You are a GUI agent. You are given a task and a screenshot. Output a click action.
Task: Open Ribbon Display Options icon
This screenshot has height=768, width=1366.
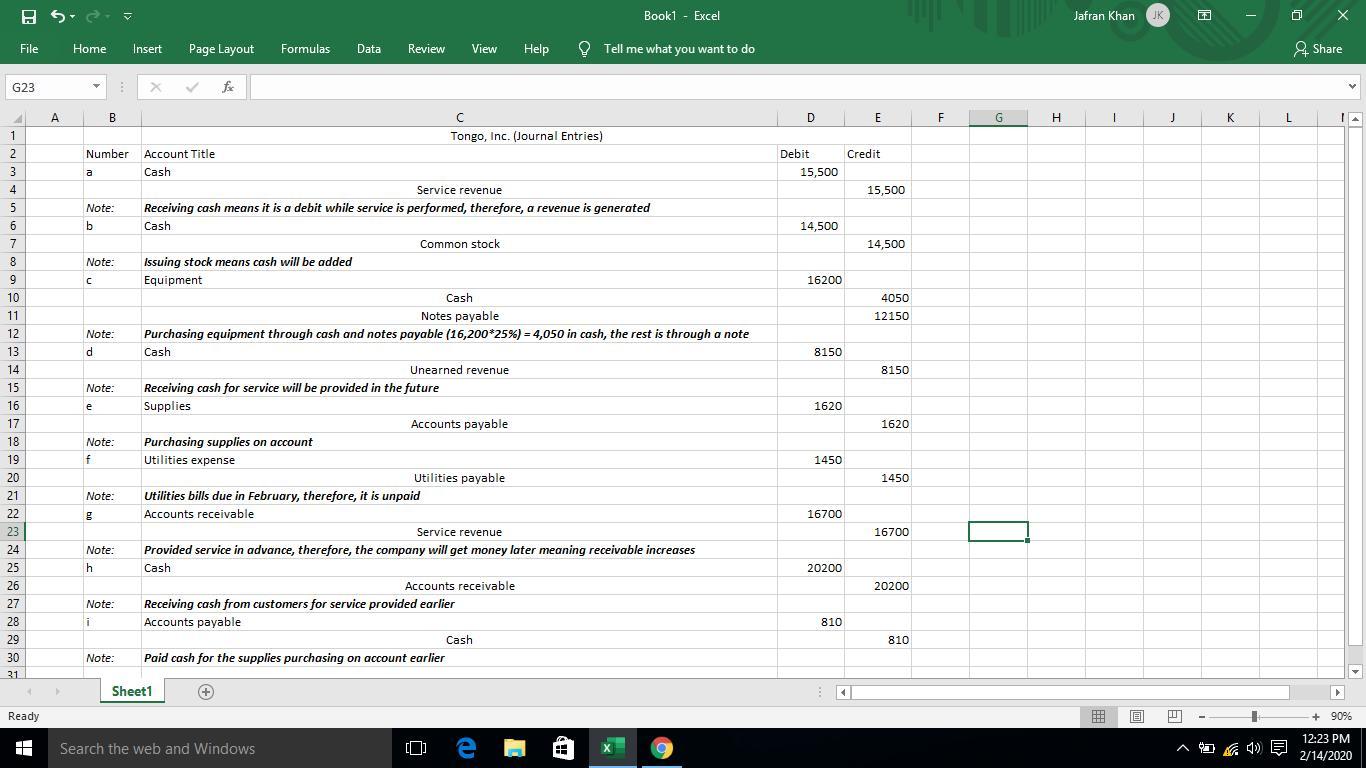point(1205,16)
